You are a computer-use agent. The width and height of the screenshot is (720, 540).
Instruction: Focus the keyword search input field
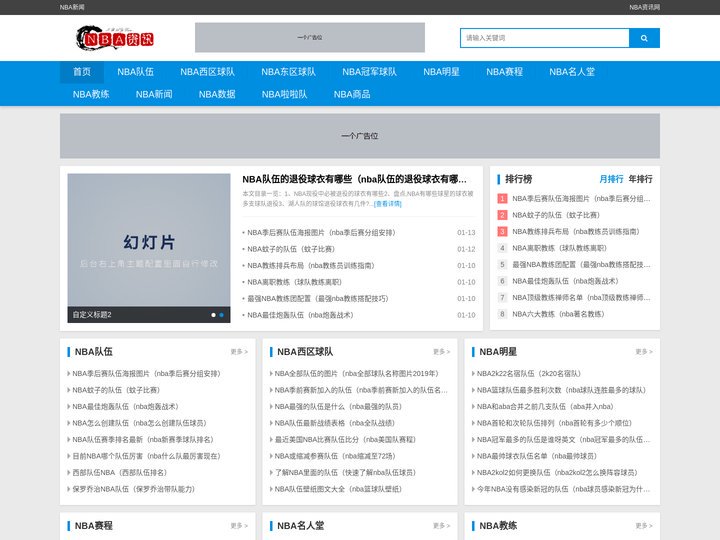(x=545, y=38)
